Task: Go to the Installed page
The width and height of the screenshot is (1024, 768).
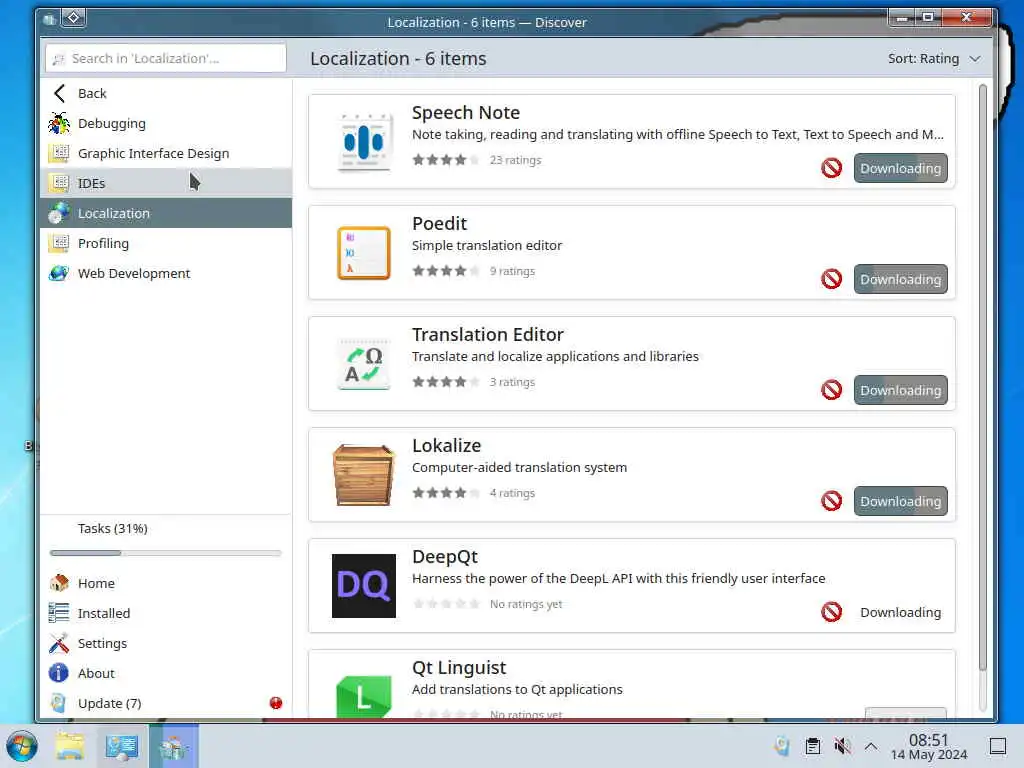Action: [166, 613]
